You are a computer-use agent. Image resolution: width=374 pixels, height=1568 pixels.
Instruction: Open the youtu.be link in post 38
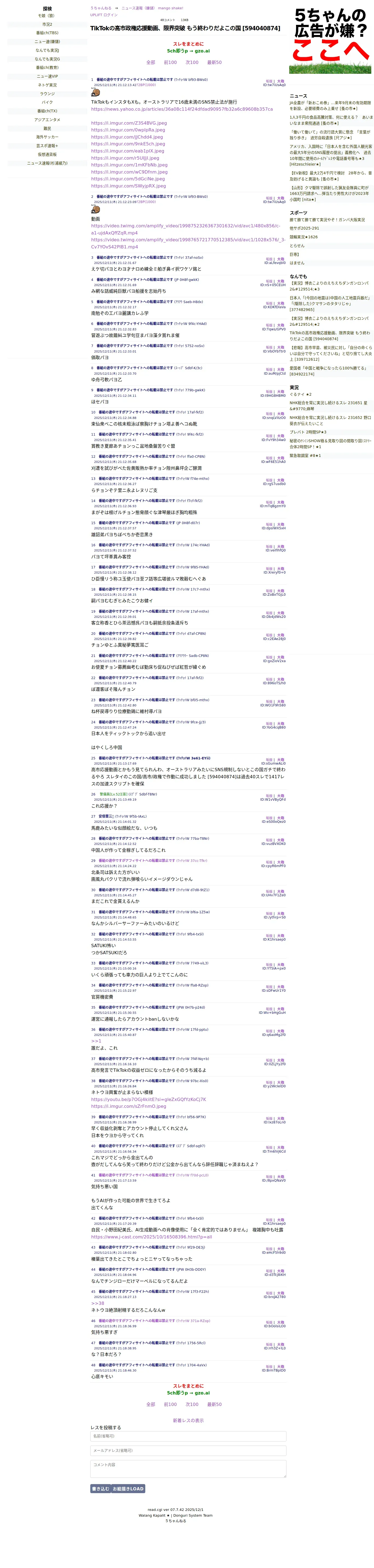click(149, 1100)
